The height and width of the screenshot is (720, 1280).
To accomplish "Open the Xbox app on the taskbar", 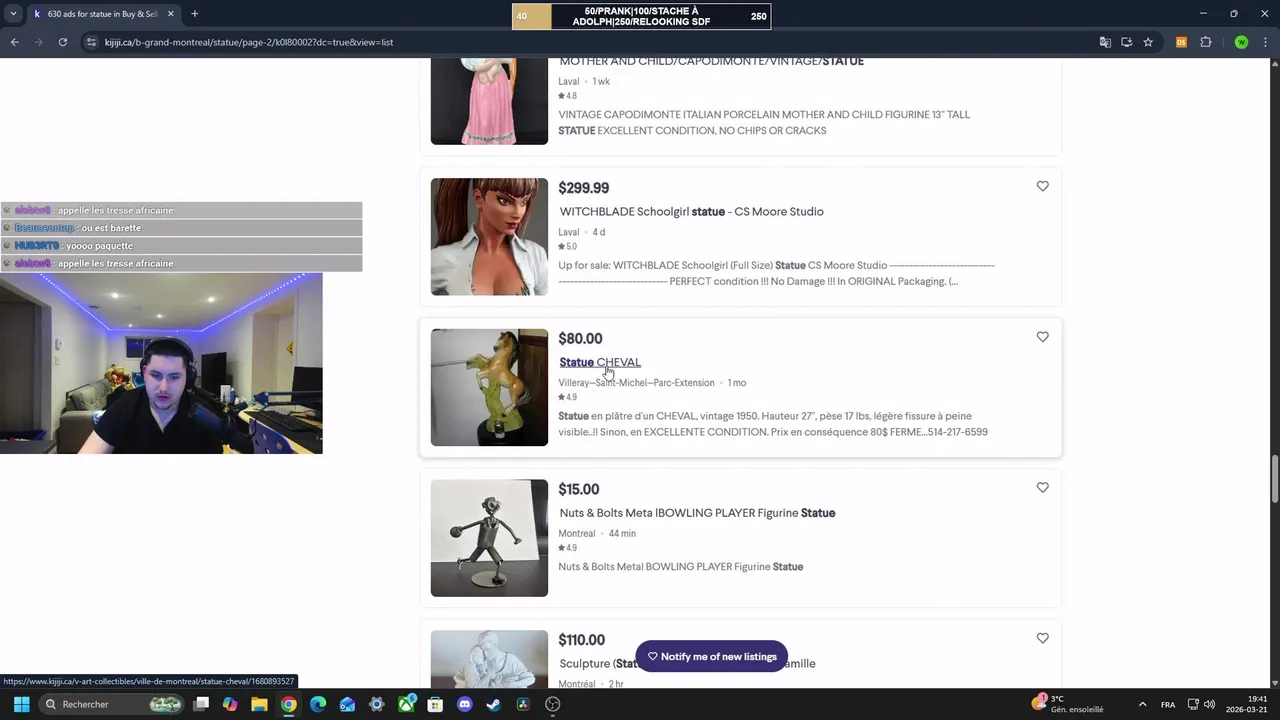I will coord(406,704).
